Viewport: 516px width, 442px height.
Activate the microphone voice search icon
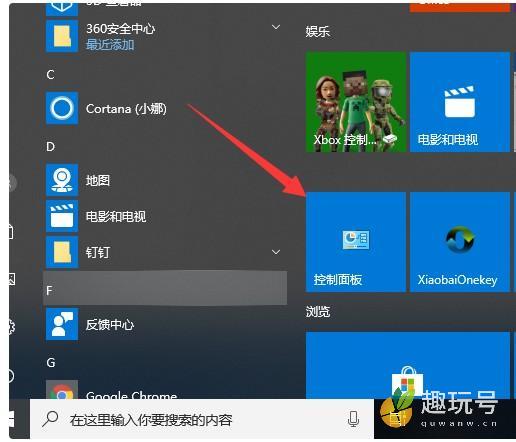[353, 419]
